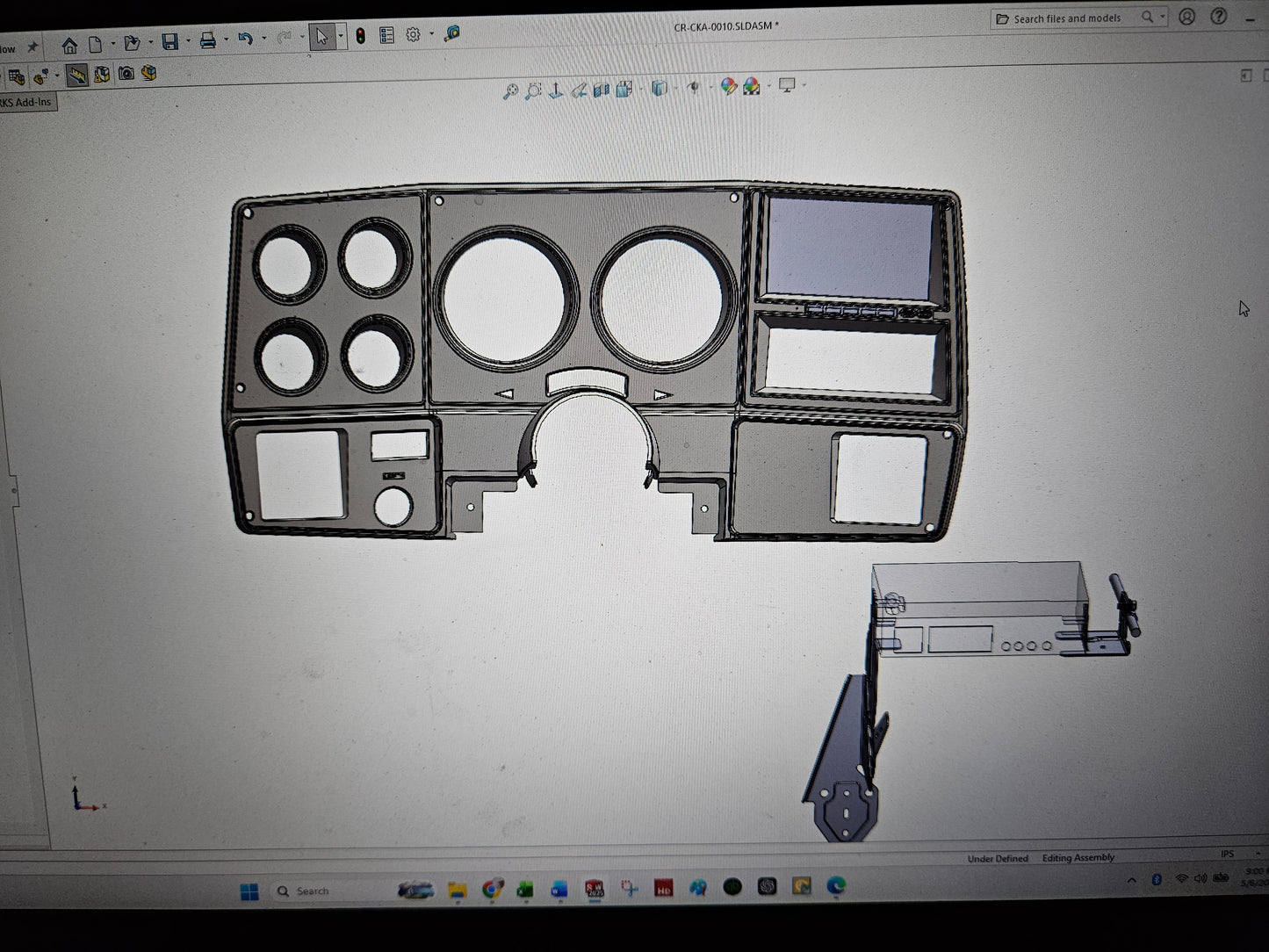Click the camera snapshot icon
The height and width of the screenshot is (952, 1269).
(x=126, y=74)
